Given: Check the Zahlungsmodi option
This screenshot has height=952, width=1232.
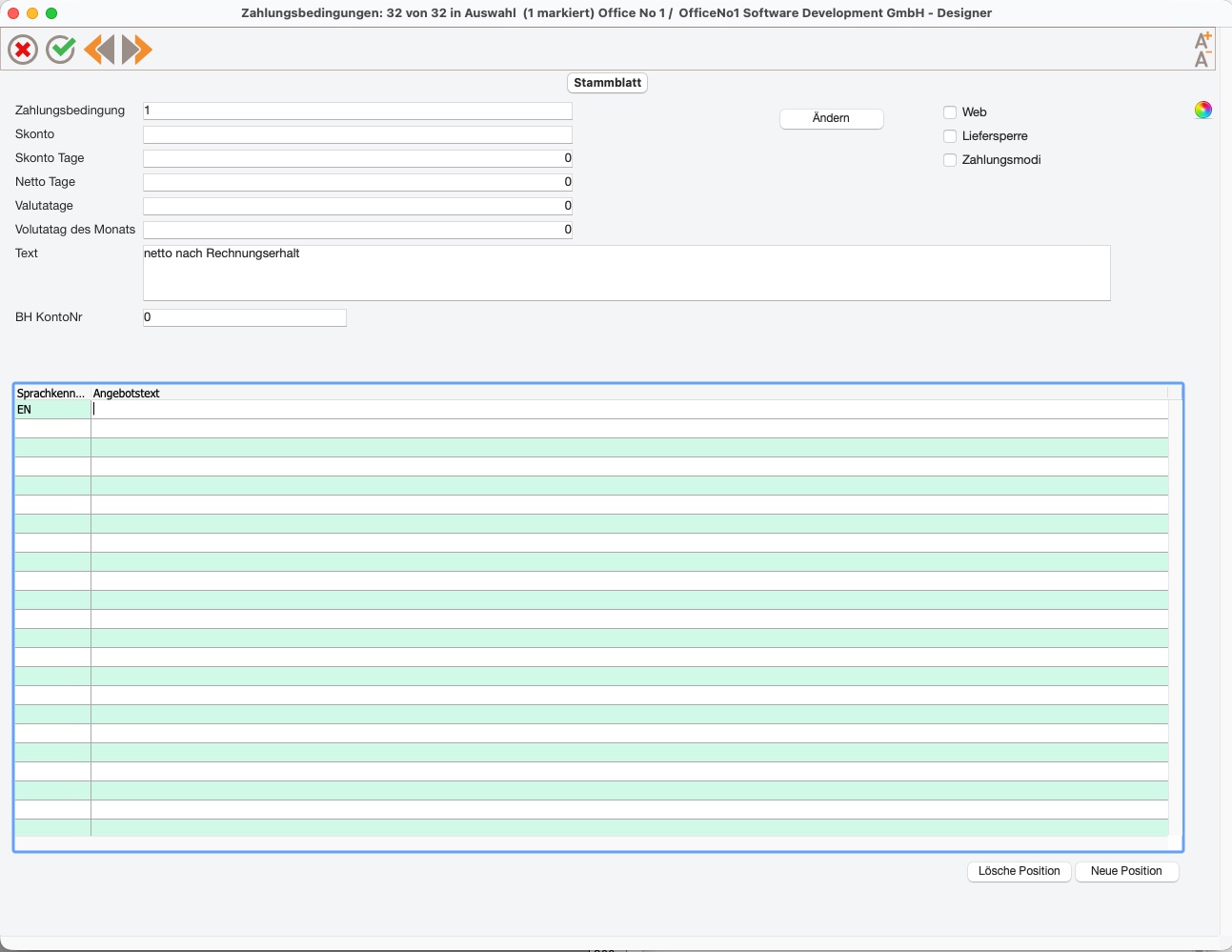Looking at the screenshot, I should click(x=950, y=160).
